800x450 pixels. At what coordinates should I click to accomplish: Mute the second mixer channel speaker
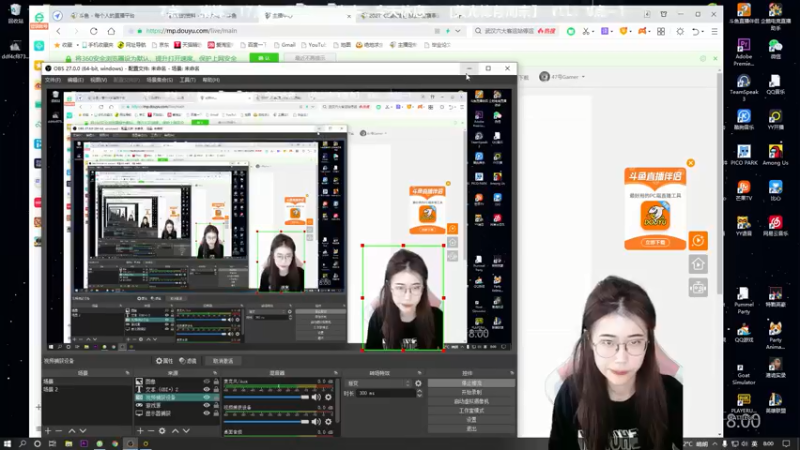point(316,421)
